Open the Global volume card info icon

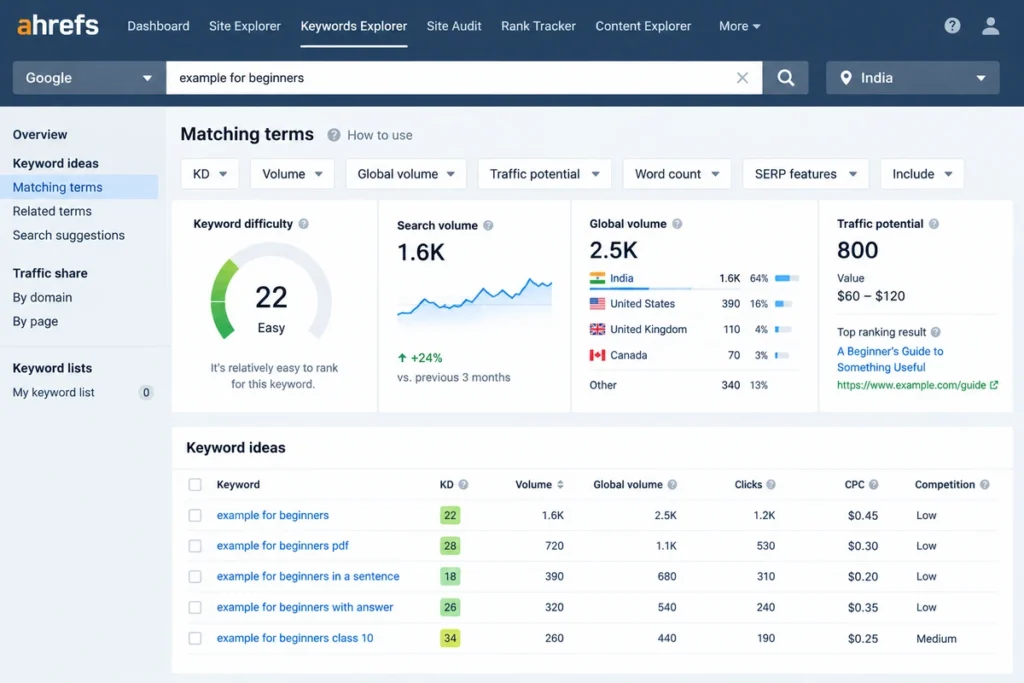677,223
